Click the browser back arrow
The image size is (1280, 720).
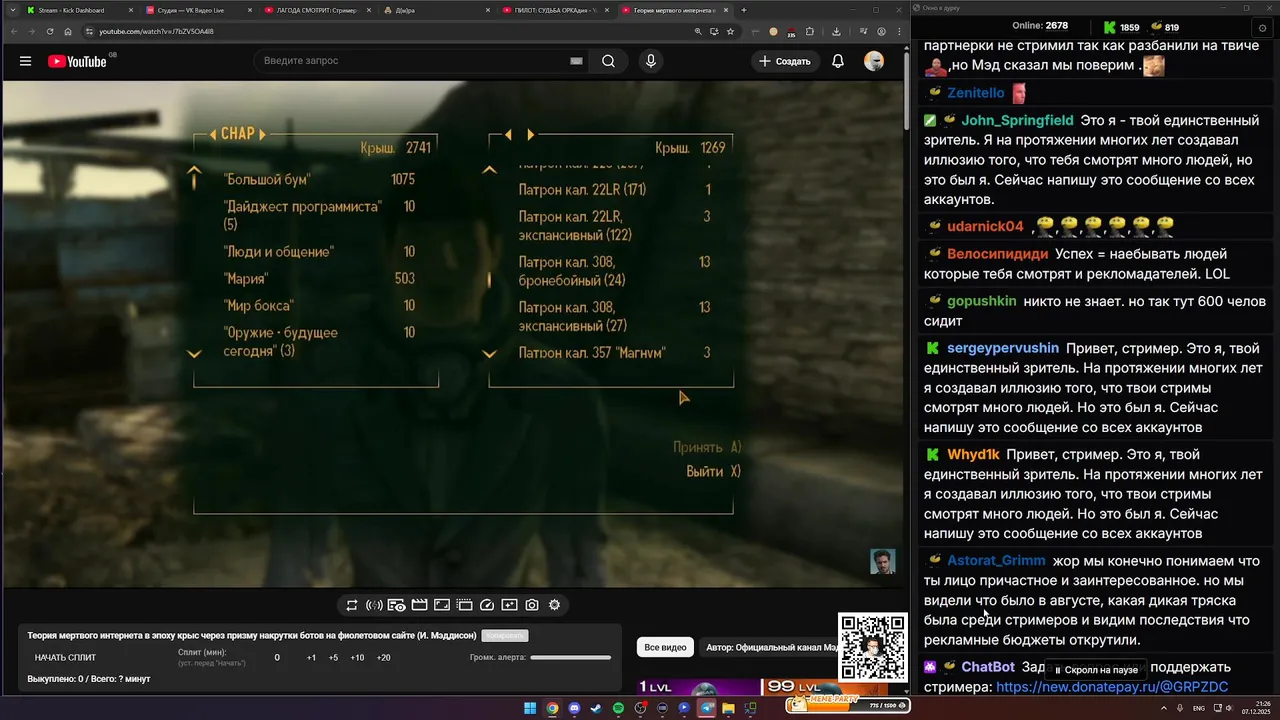click(13, 31)
